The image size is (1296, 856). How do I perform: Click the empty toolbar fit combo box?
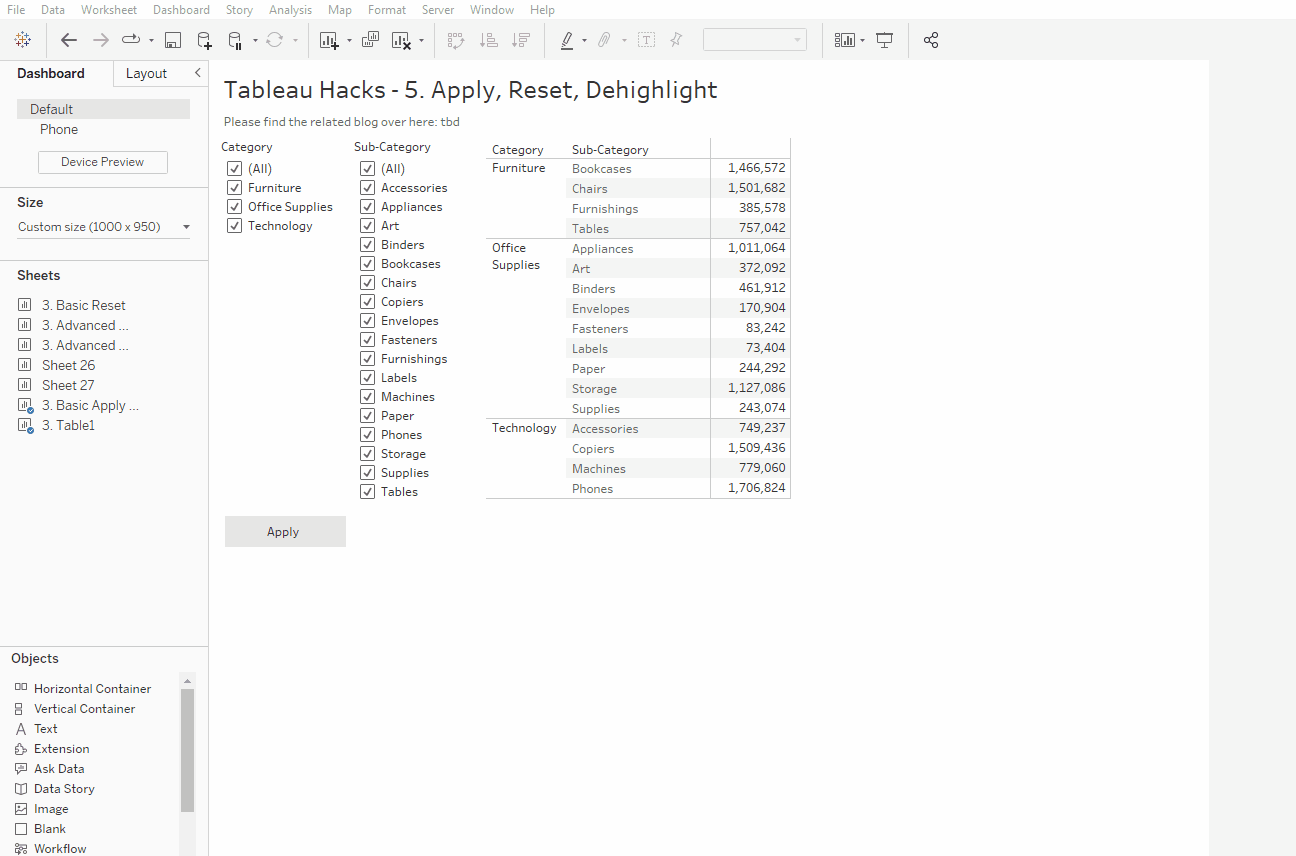click(x=755, y=40)
